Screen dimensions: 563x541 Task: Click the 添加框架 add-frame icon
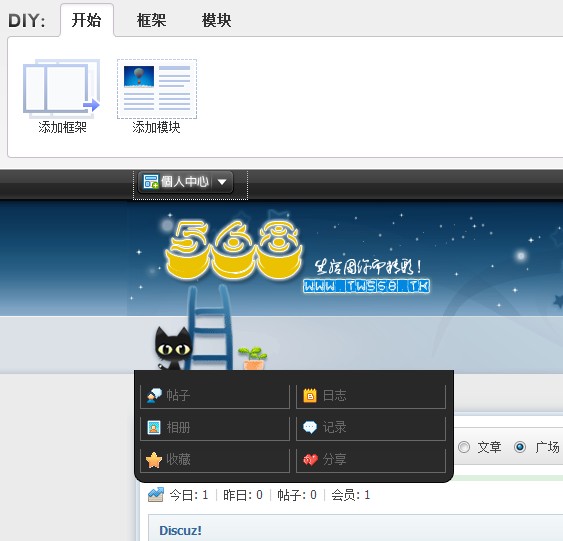(x=62, y=89)
